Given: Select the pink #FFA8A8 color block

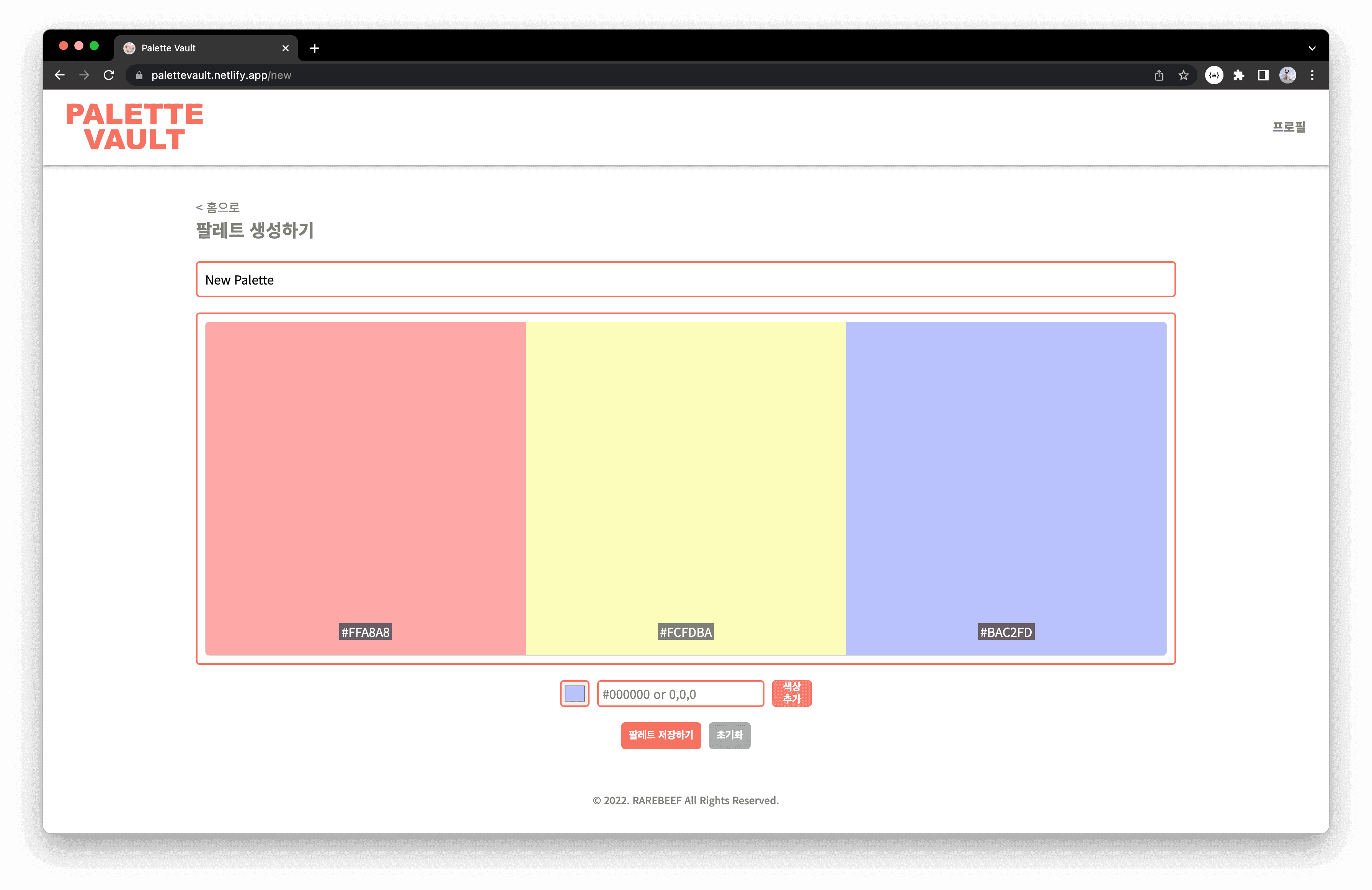Looking at the screenshot, I should [x=366, y=488].
